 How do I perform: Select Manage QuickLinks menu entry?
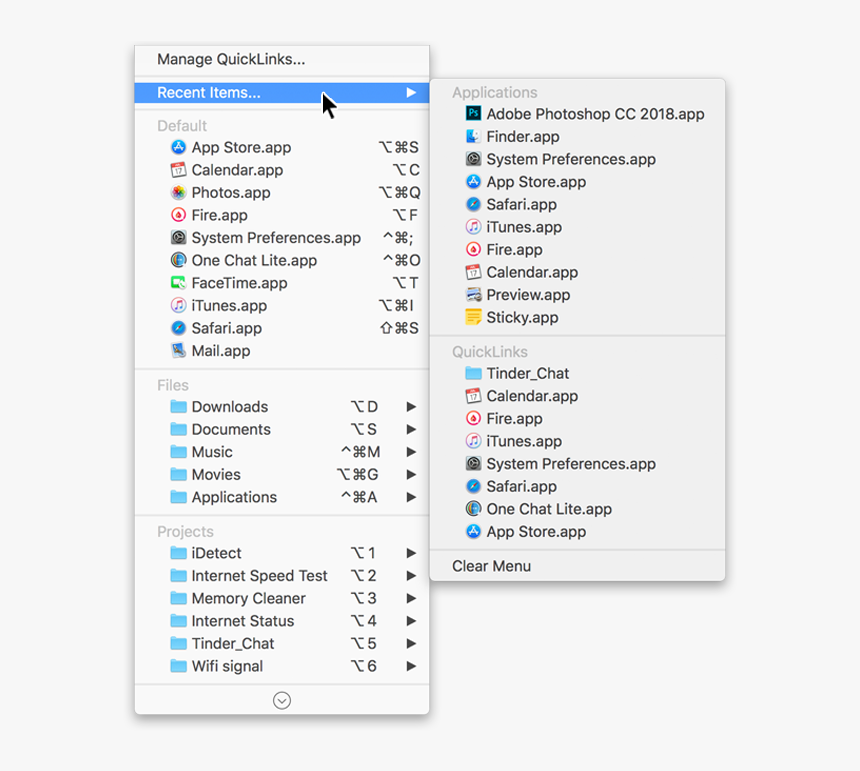[231, 60]
